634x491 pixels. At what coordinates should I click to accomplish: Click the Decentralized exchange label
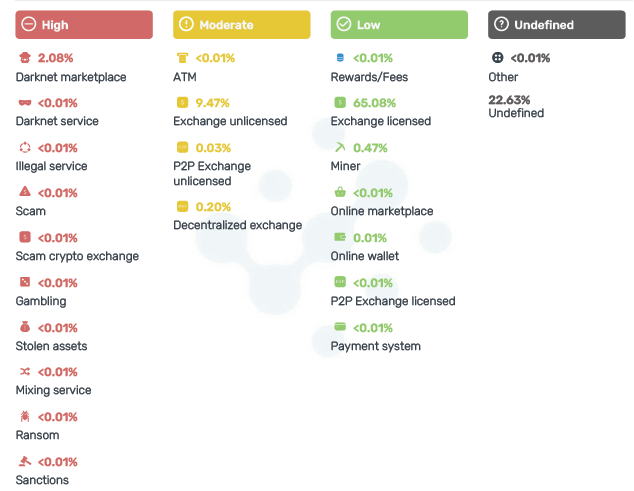pyautogui.click(x=237, y=226)
